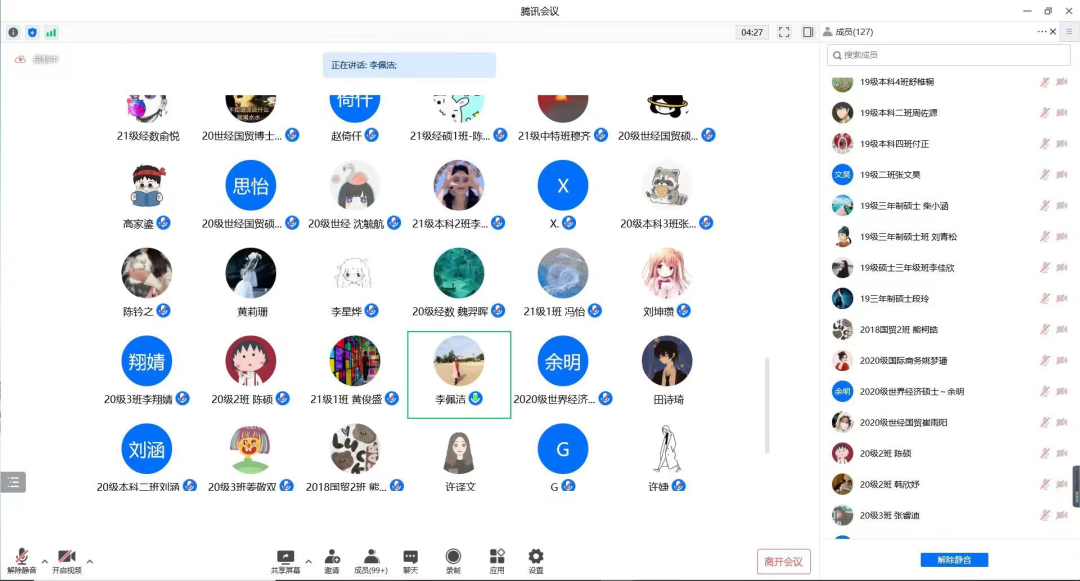This screenshot has height=581, width=1080.
Task: Open the 聊天 chat icon
Action: [410, 558]
